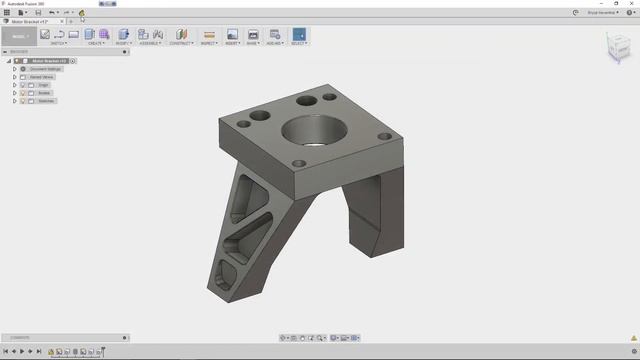Screen dimensions: 640x360
Task: Click the Construct plane icon
Action: pyautogui.click(x=182, y=34)
